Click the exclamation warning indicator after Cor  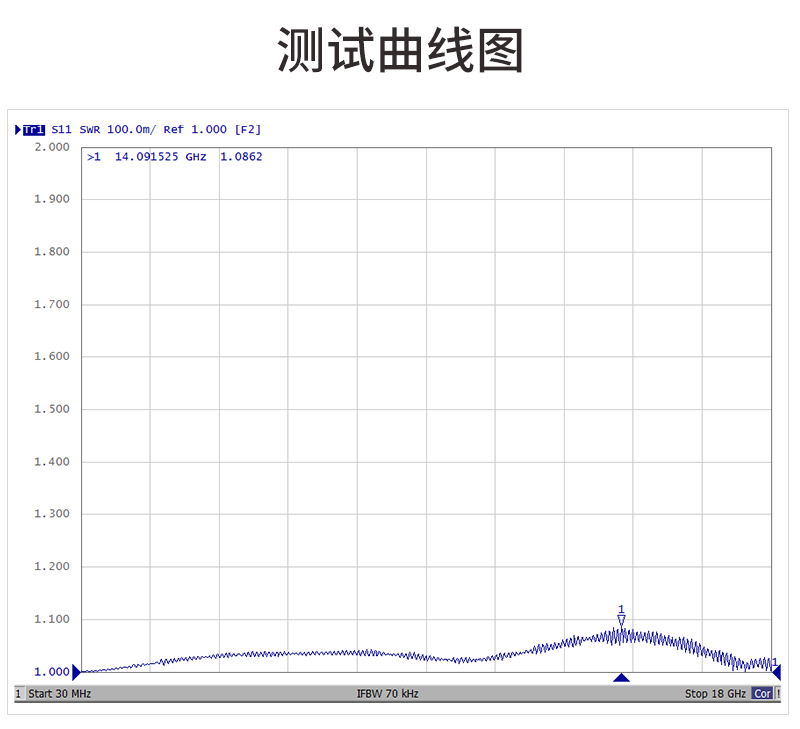coord(778,693)
